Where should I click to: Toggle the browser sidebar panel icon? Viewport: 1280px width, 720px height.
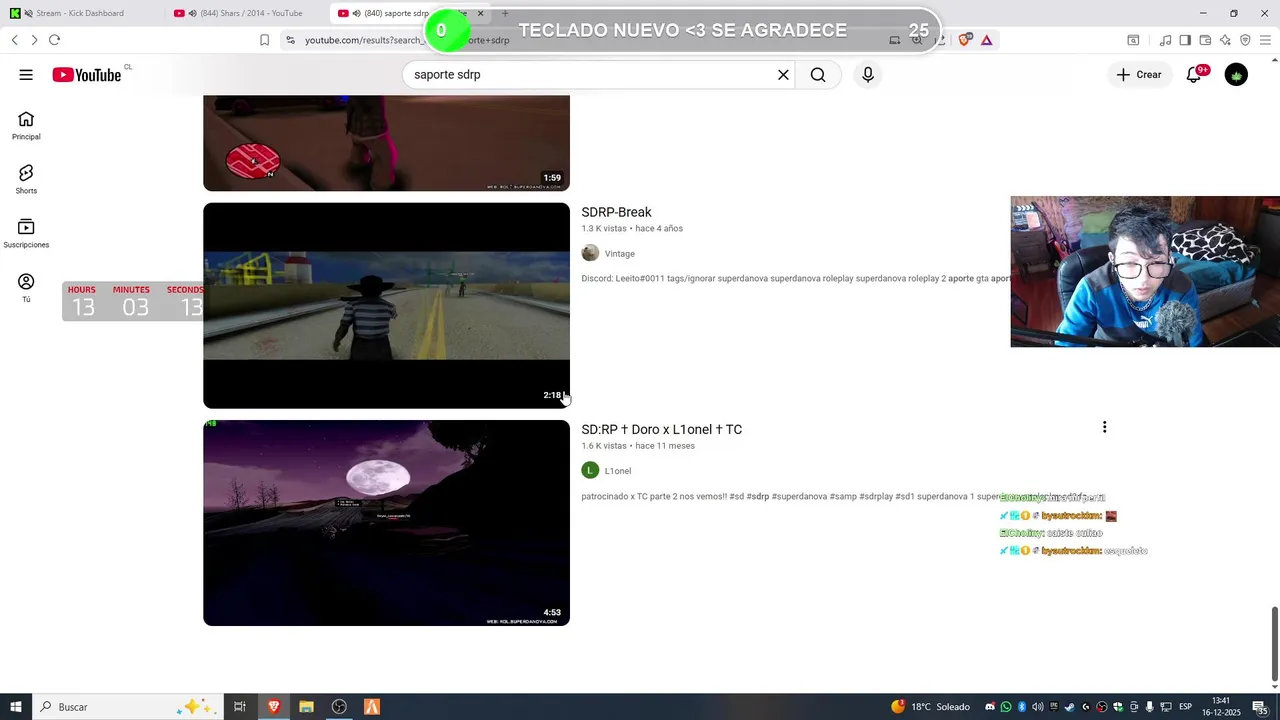(x=1185, y=40)
